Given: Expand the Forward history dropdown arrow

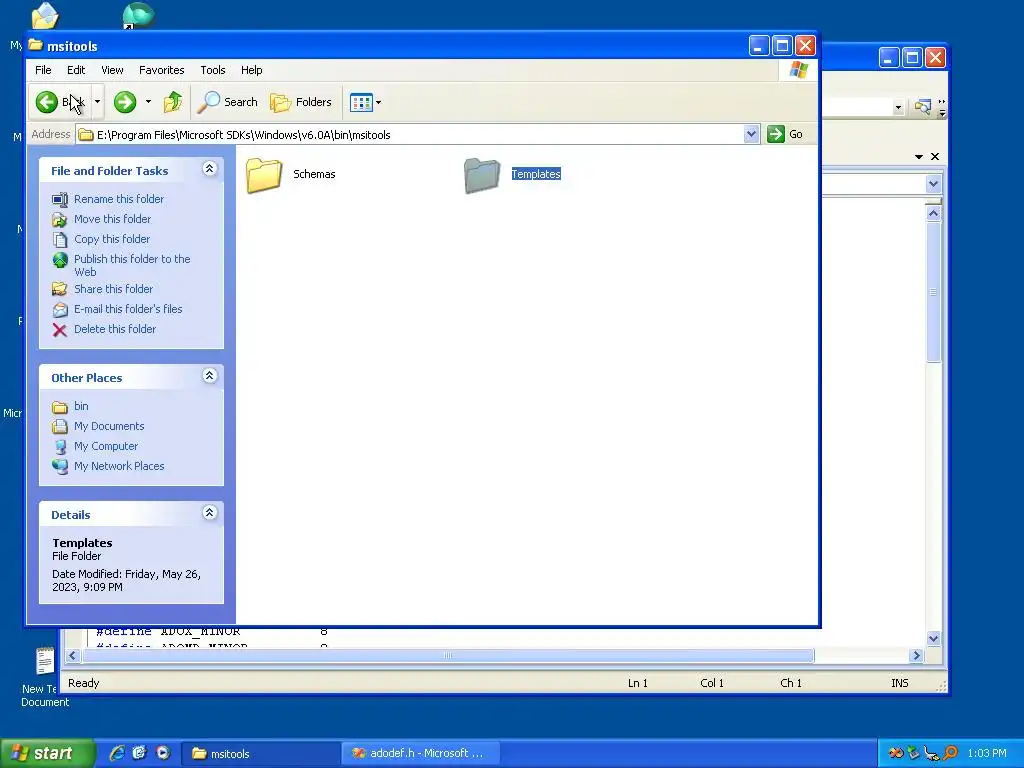Looking at the screenshot, I should pyautogui.click(x=148, y=102).
